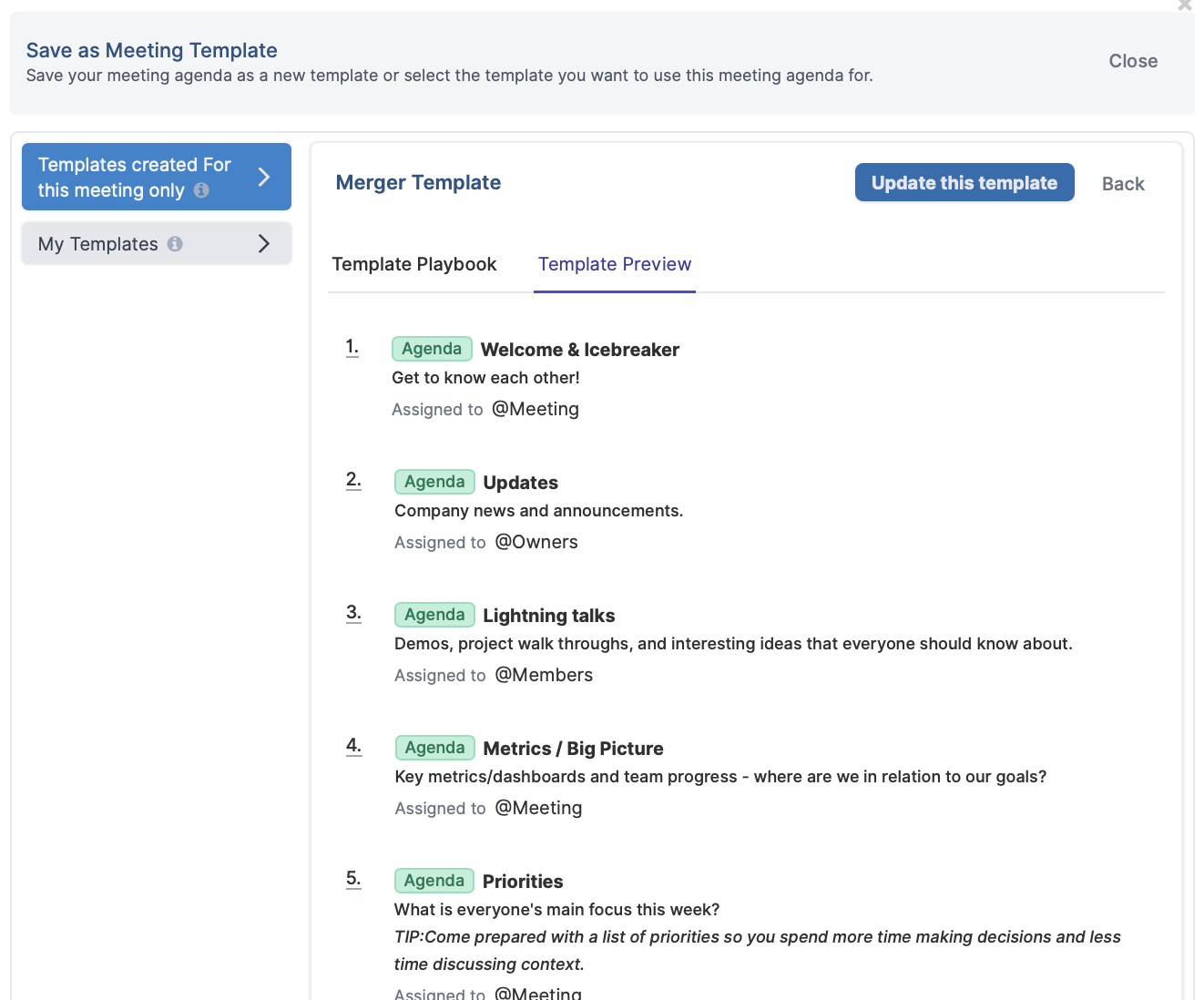
Task: Click 'Key metrics/dashboards and team progress' description
Action: pos(720,777)
